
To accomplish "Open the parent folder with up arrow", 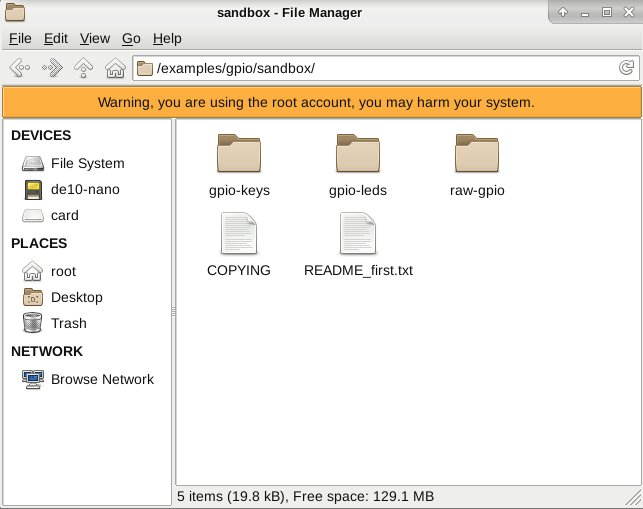I will 83,68.
